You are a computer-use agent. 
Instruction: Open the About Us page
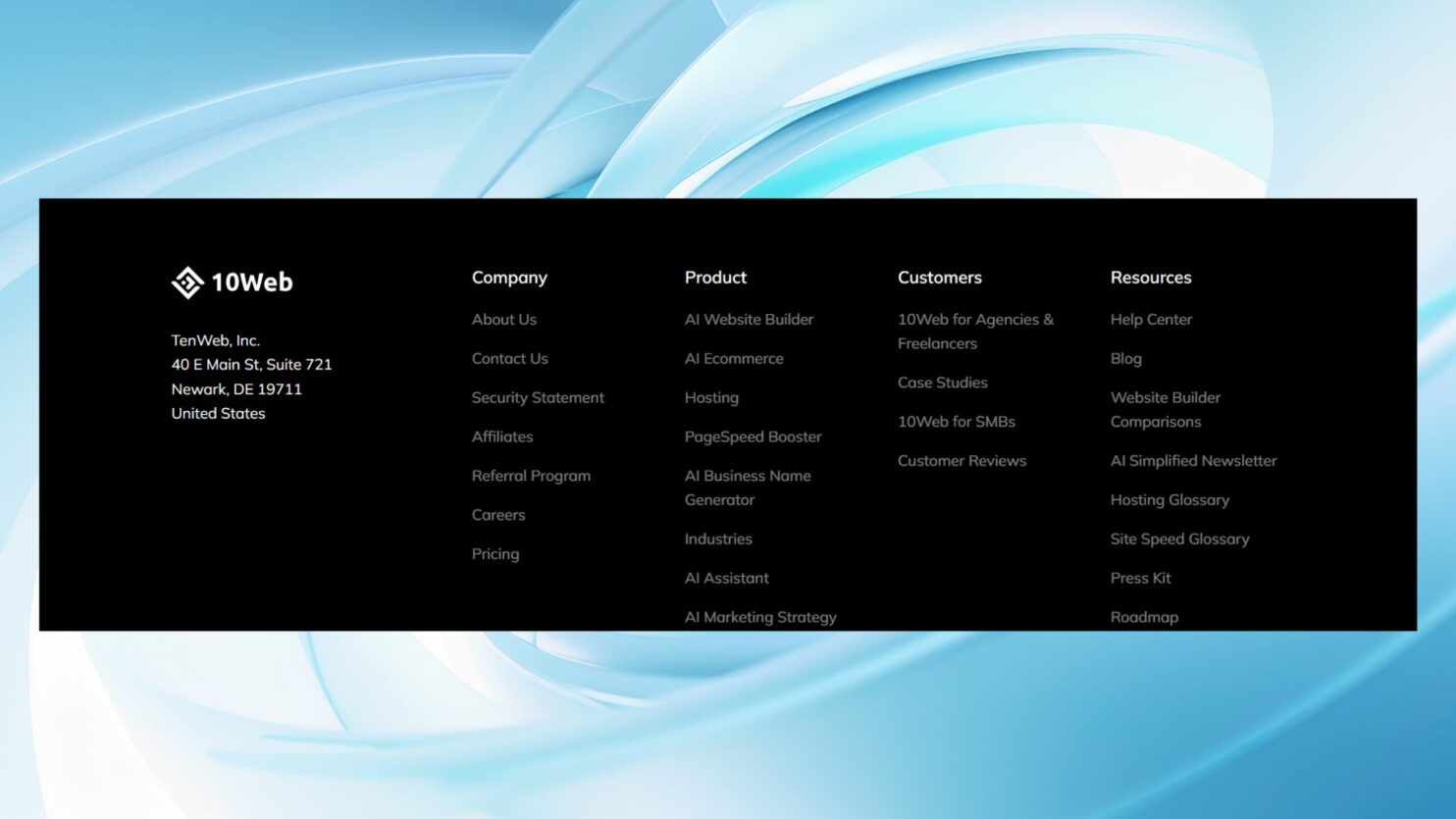(x=504, y=319)
